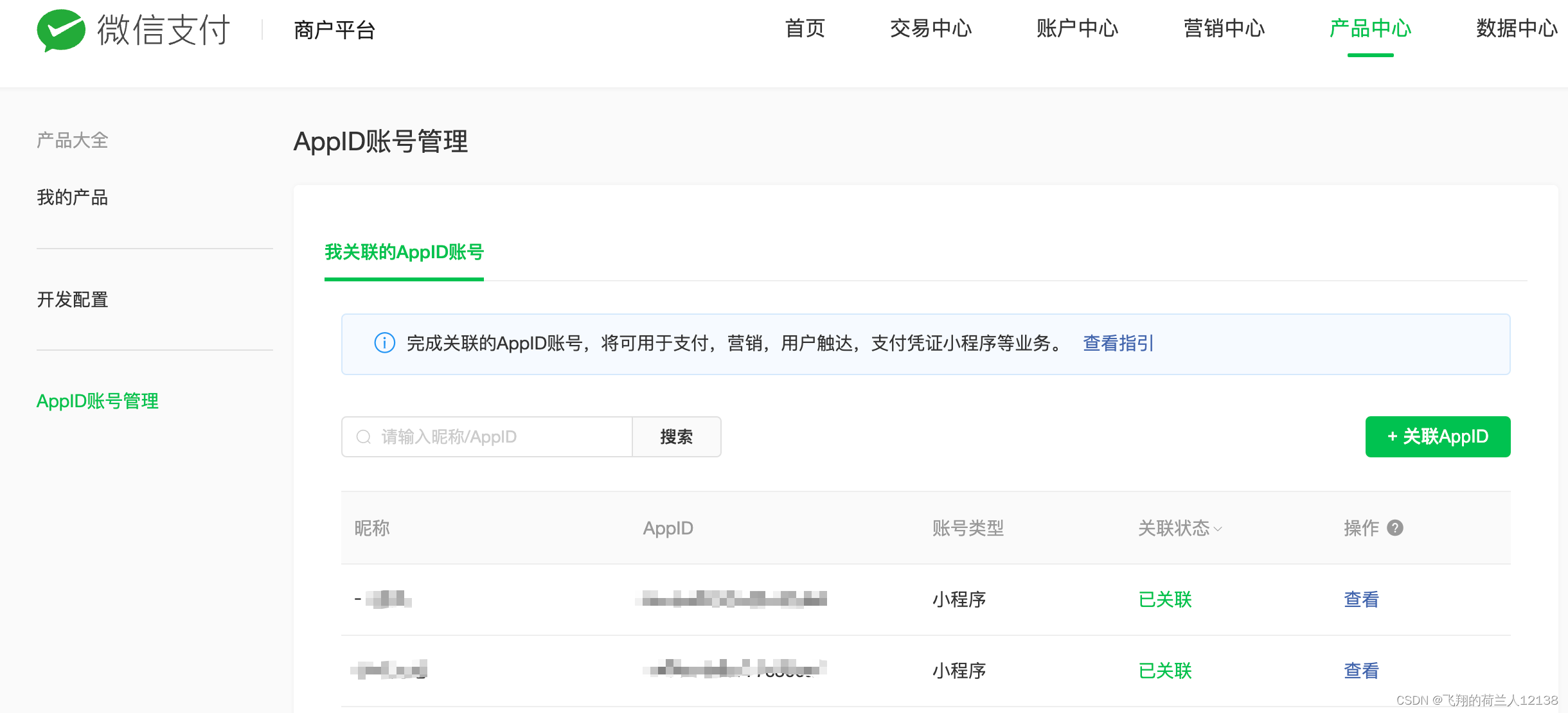Click the WeChat Pay logo icon
The image size is (1568, 713).
click(61, 30)
